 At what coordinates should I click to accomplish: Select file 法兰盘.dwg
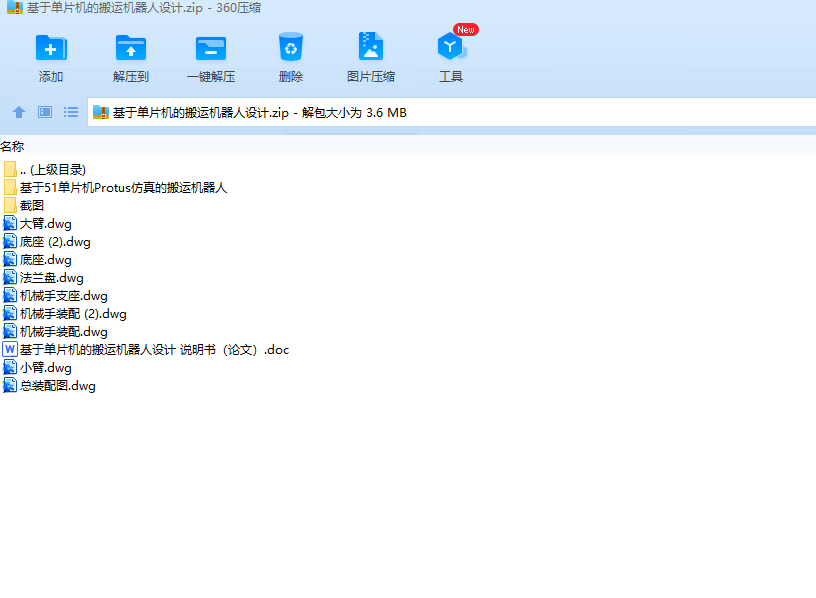pyautogui.click(x=43, y=277)
